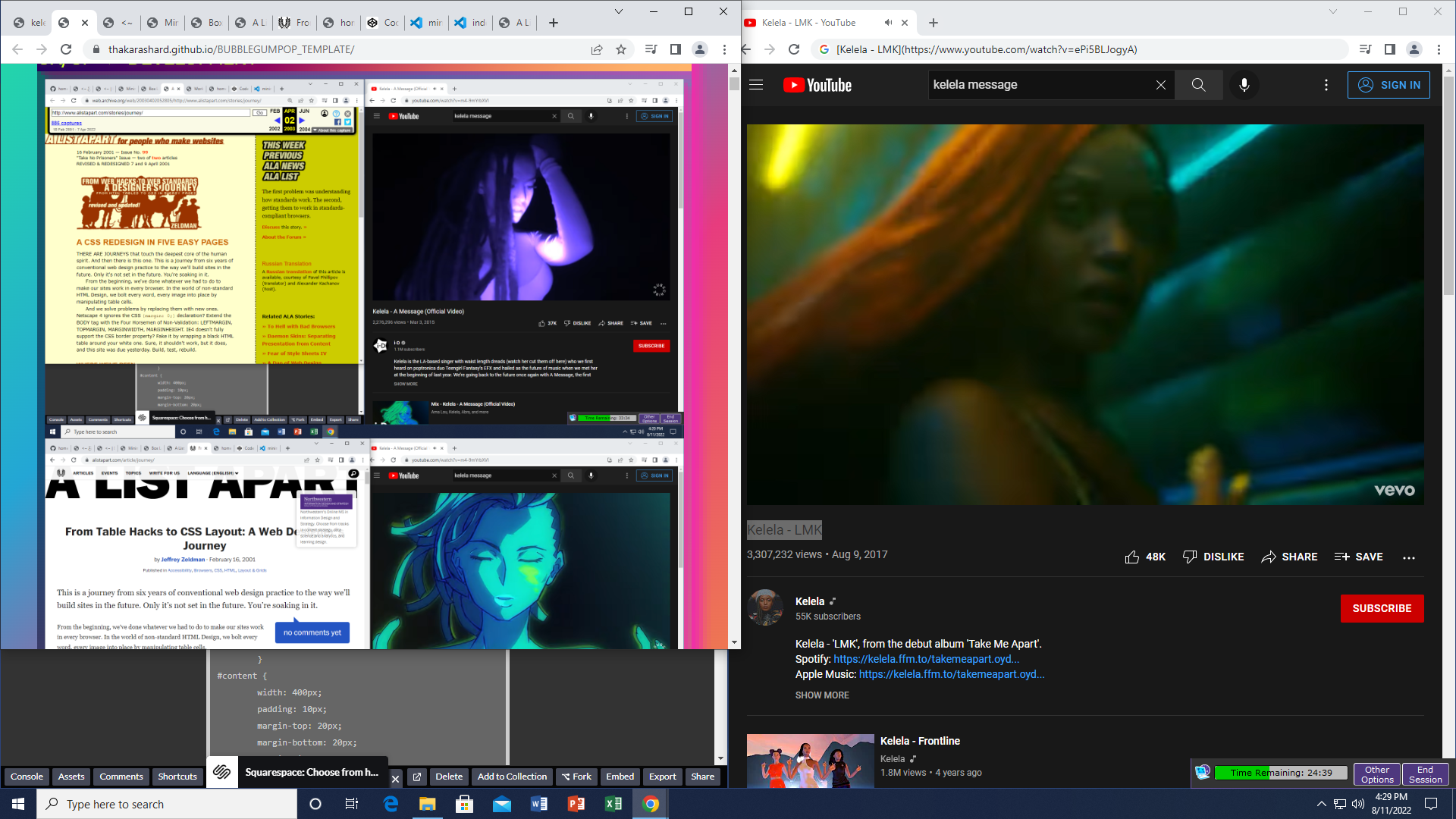The width and height of the screenshot is (1456, 819).
Task: Click the red SUBSCRIBE button
Action: click(x=1382, y=608)
